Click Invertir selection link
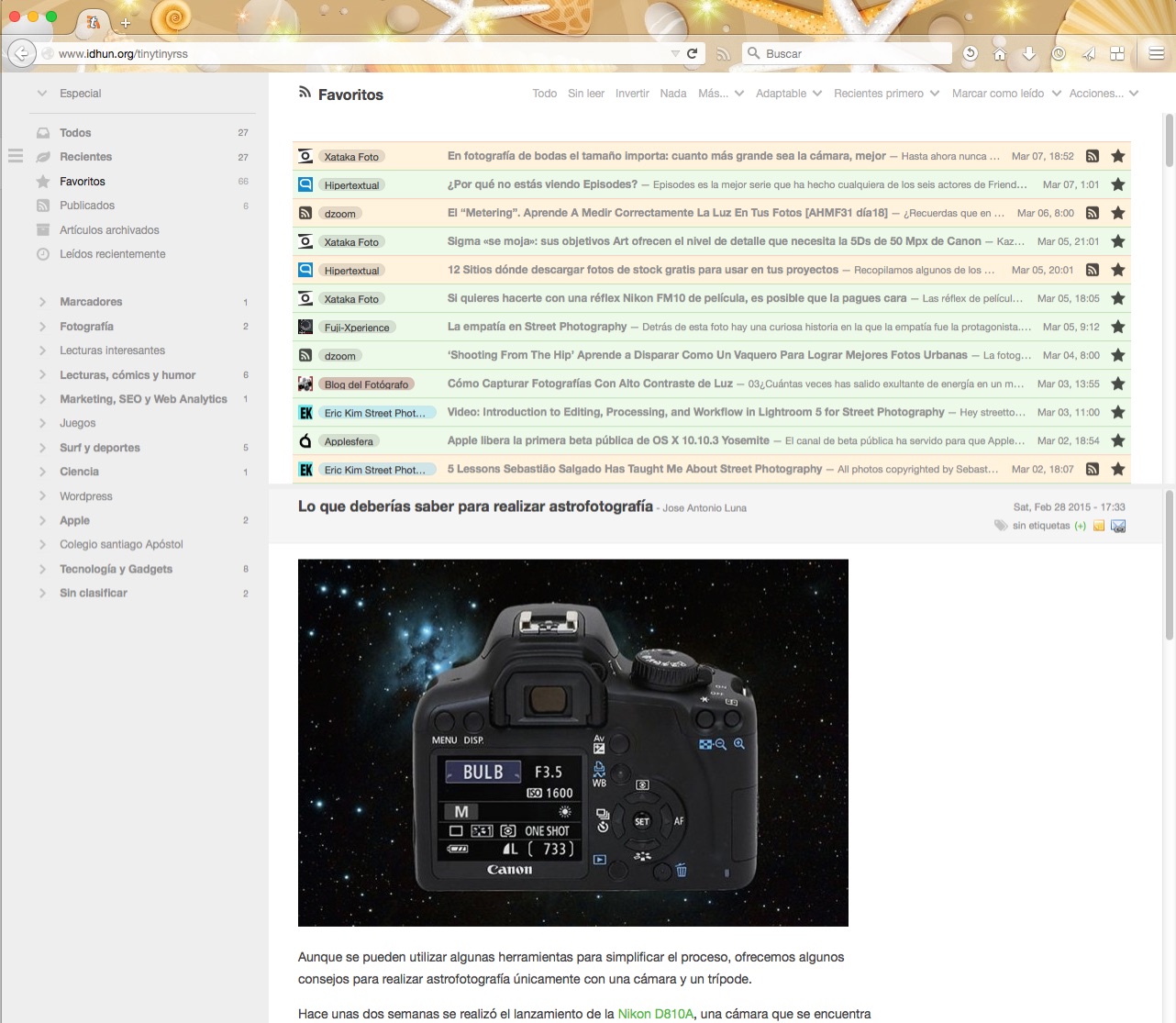This screenshot has width=1176, height=1023. click(x=632, y=94)
